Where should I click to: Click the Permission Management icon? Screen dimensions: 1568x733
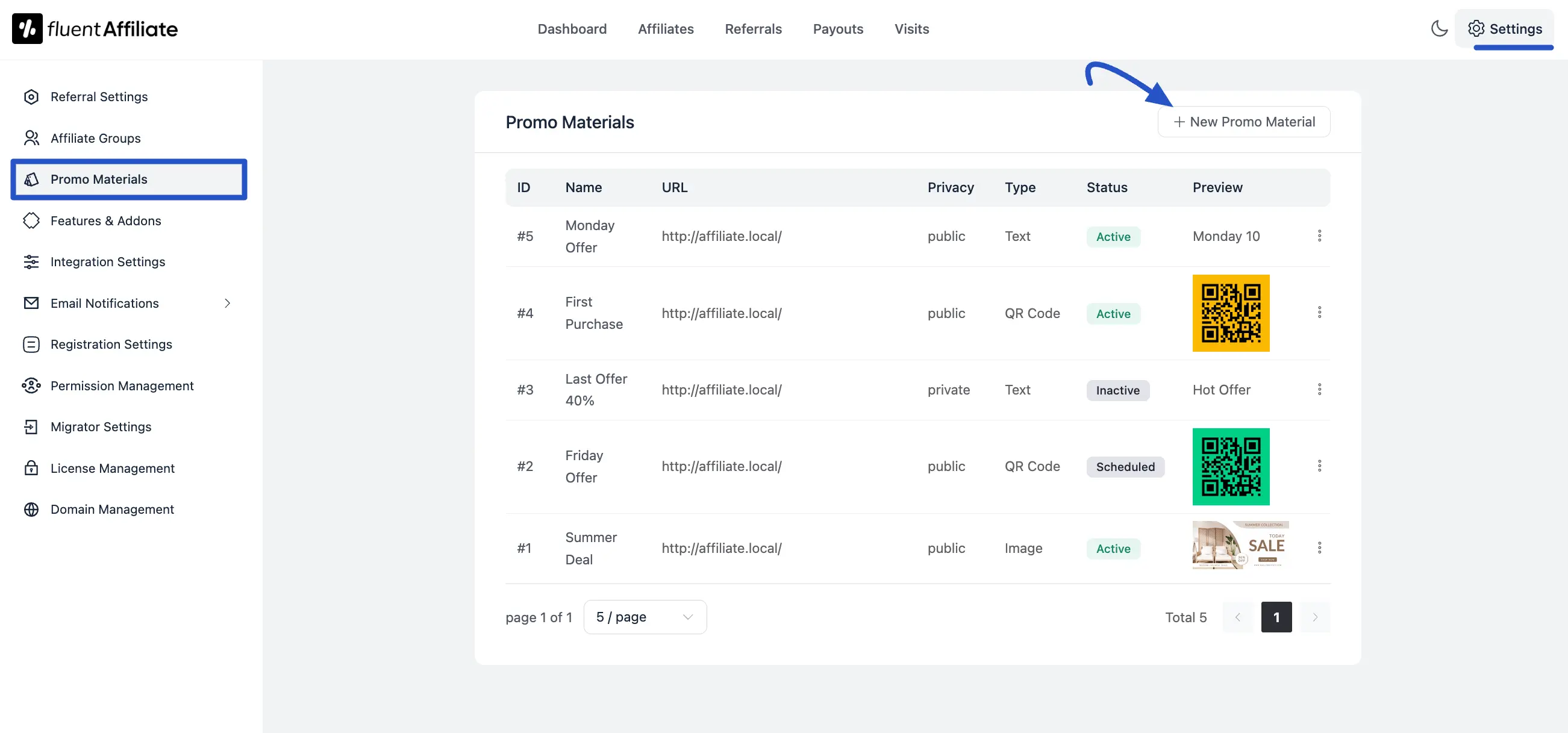coord(31,385)
